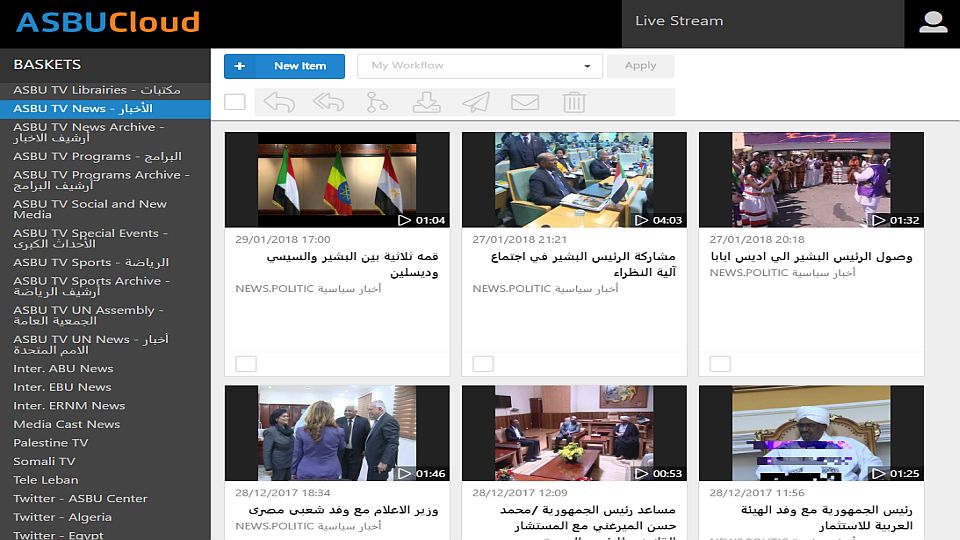Viewport: 960px width, 540px height.
Task: Open Palestine TV basket
Action: coord(105,443)
